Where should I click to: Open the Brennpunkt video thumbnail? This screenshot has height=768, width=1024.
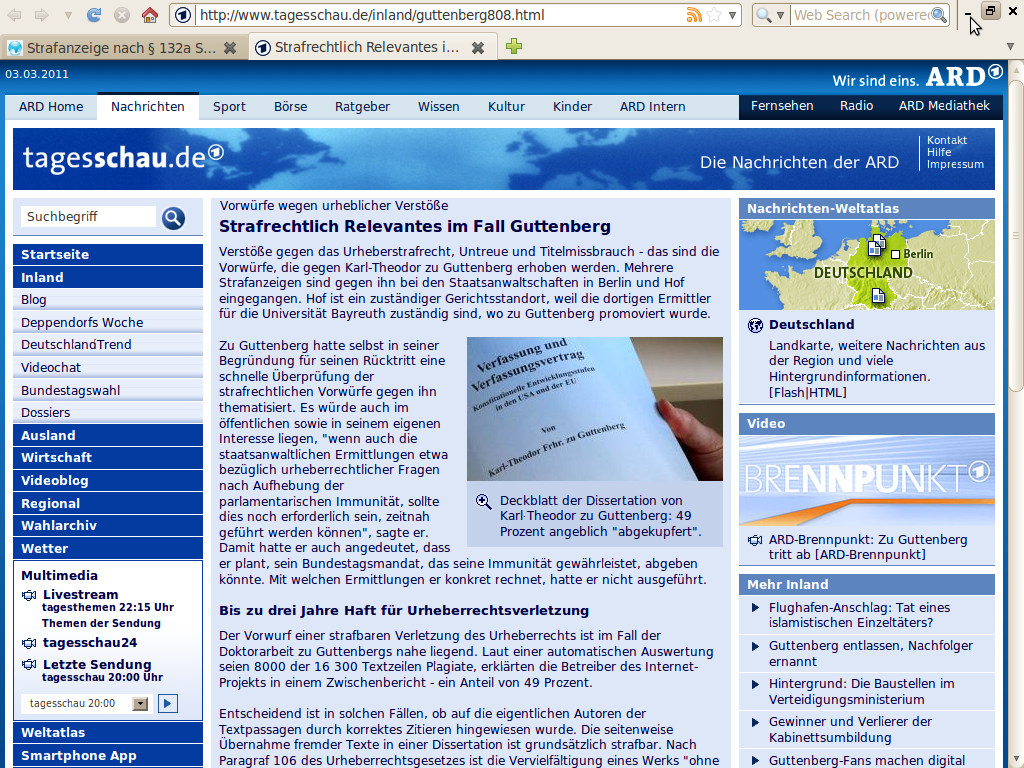867,481
